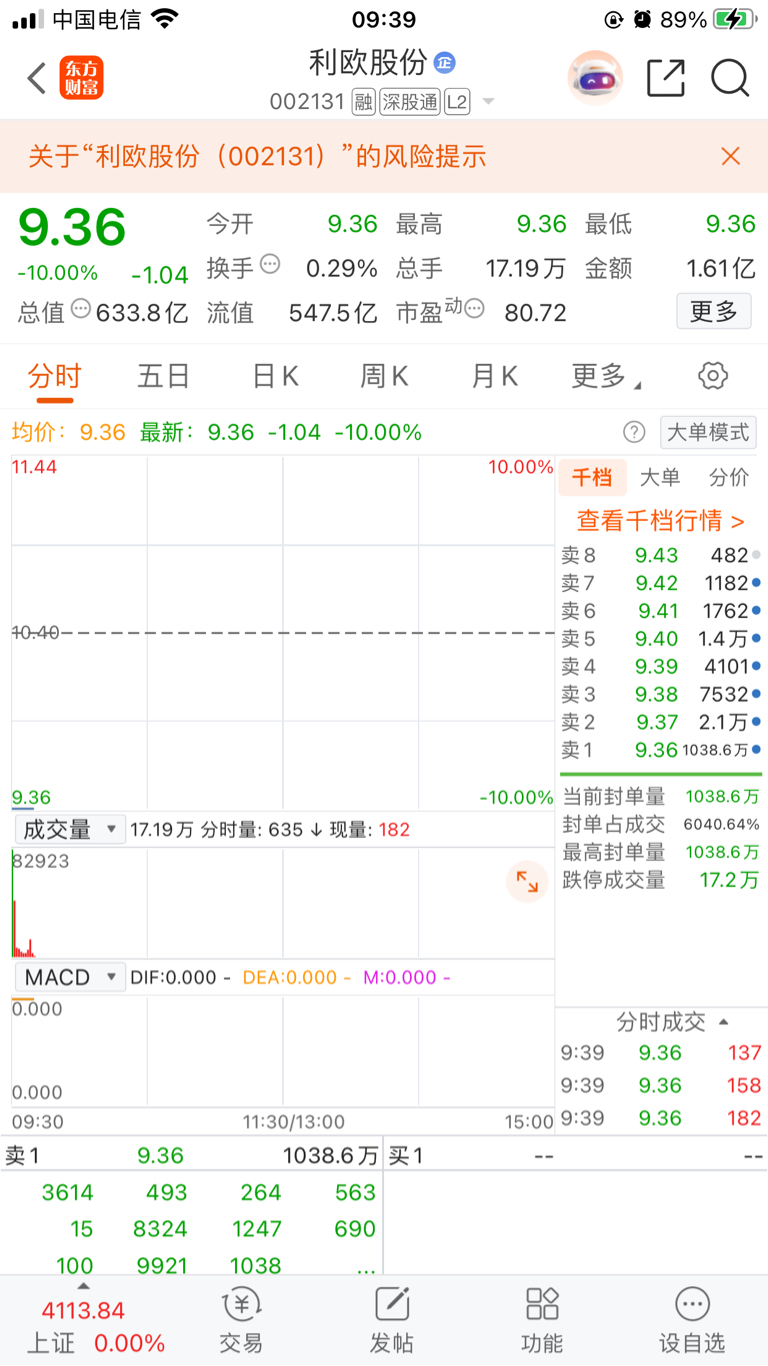Switch to the 分价 tab
768x1366 pixels.
point(728,477)
